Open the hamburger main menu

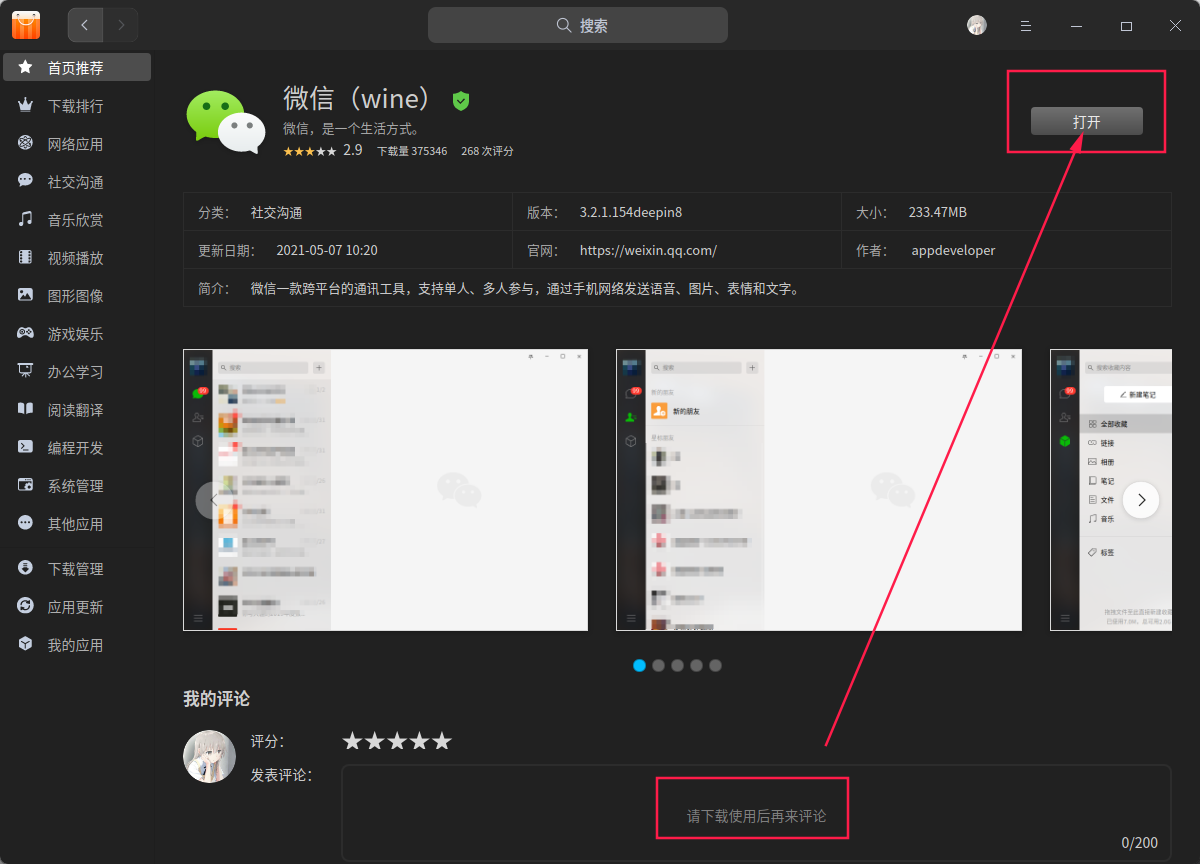(1025, 25)
